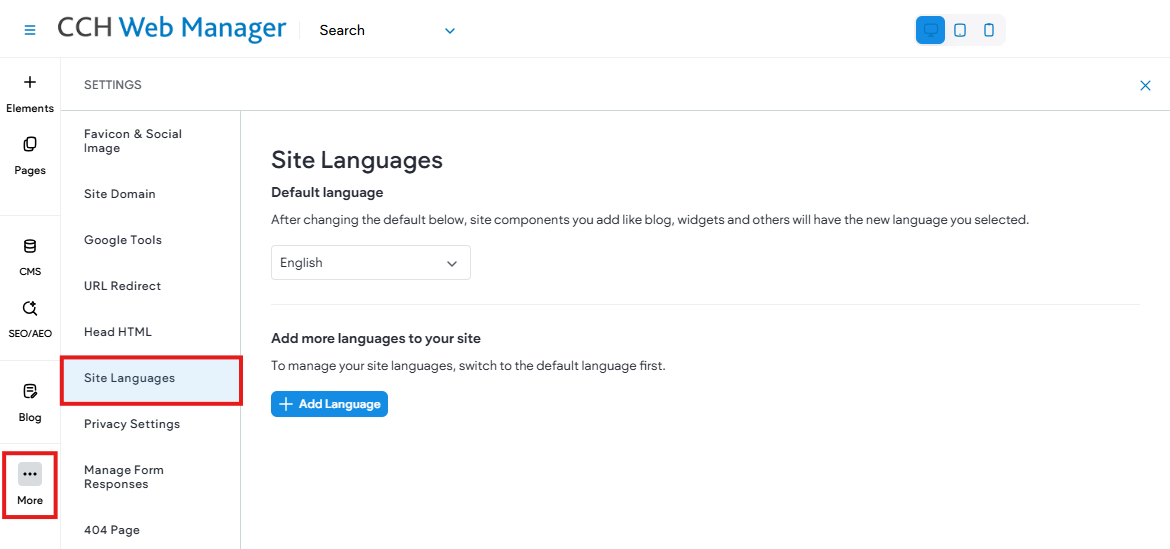Open the default language English dropdown
This screenshot has height=549, width=1170.
(371, 263)
